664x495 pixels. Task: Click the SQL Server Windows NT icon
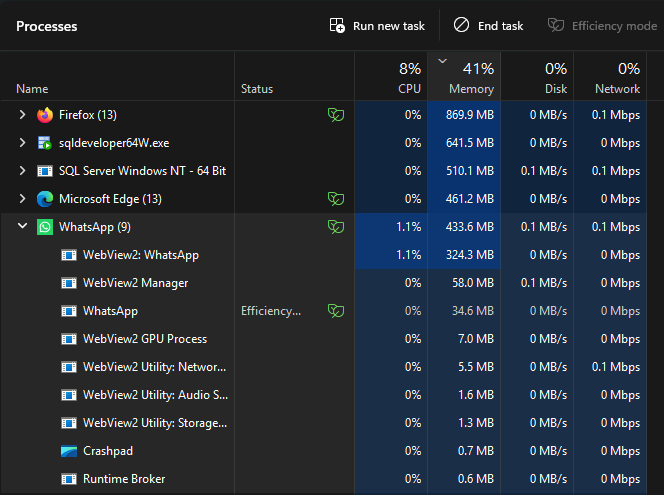pos(45,171)
